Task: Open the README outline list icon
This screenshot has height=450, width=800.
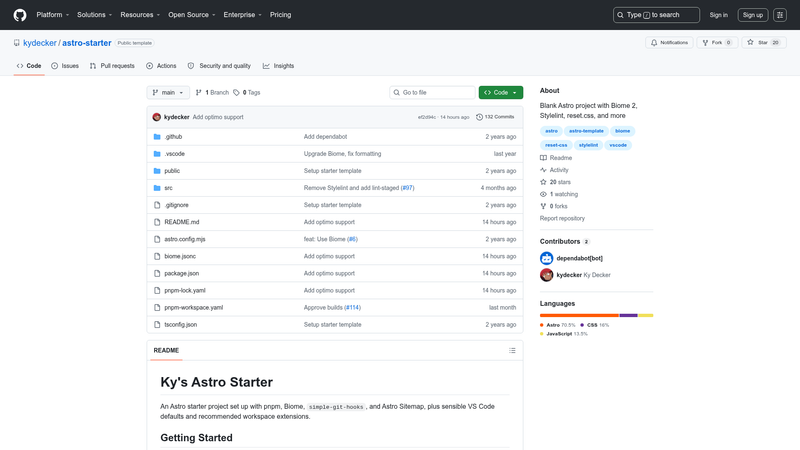Action: click(512, 351)
